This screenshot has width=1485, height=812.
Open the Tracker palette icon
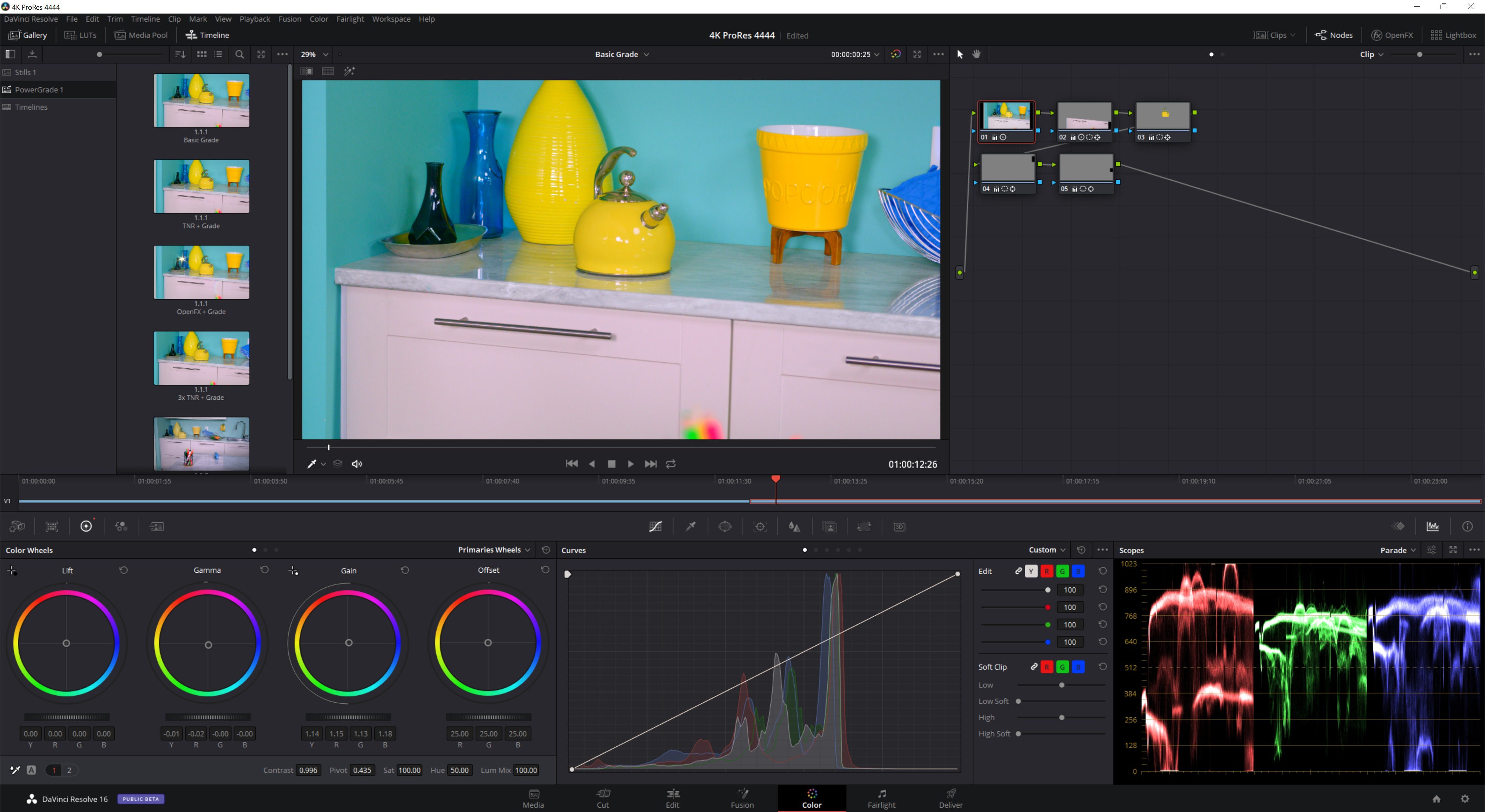pyautogui.click(x=760, y=526)
